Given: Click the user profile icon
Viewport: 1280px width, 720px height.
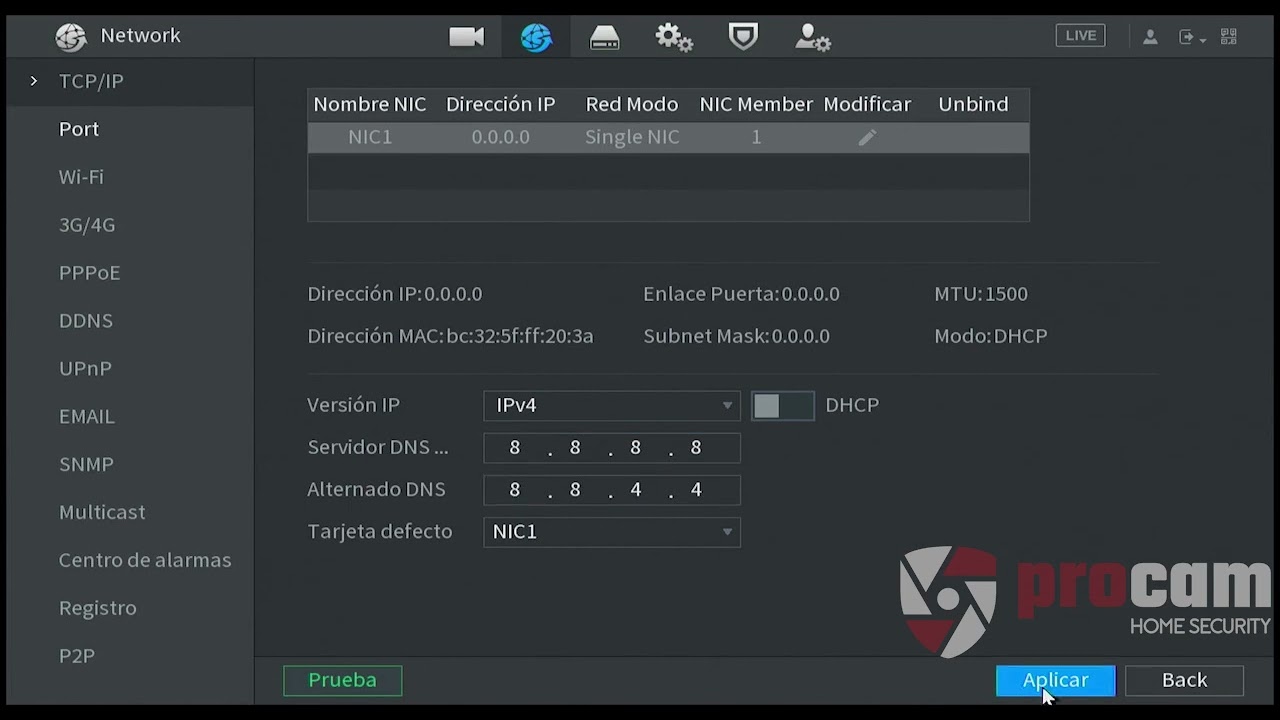Looking at the screenshot, I should [x=1150, y=37].
